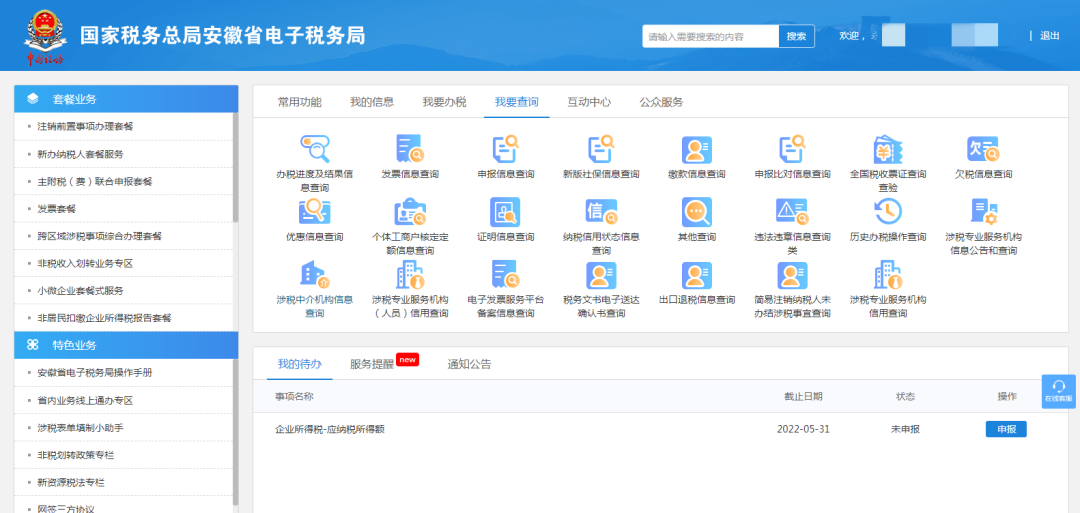Open the 通知公告 tab
Image resolution: width=1080 pixels, height=513 pixels.
tap(470, 364)
